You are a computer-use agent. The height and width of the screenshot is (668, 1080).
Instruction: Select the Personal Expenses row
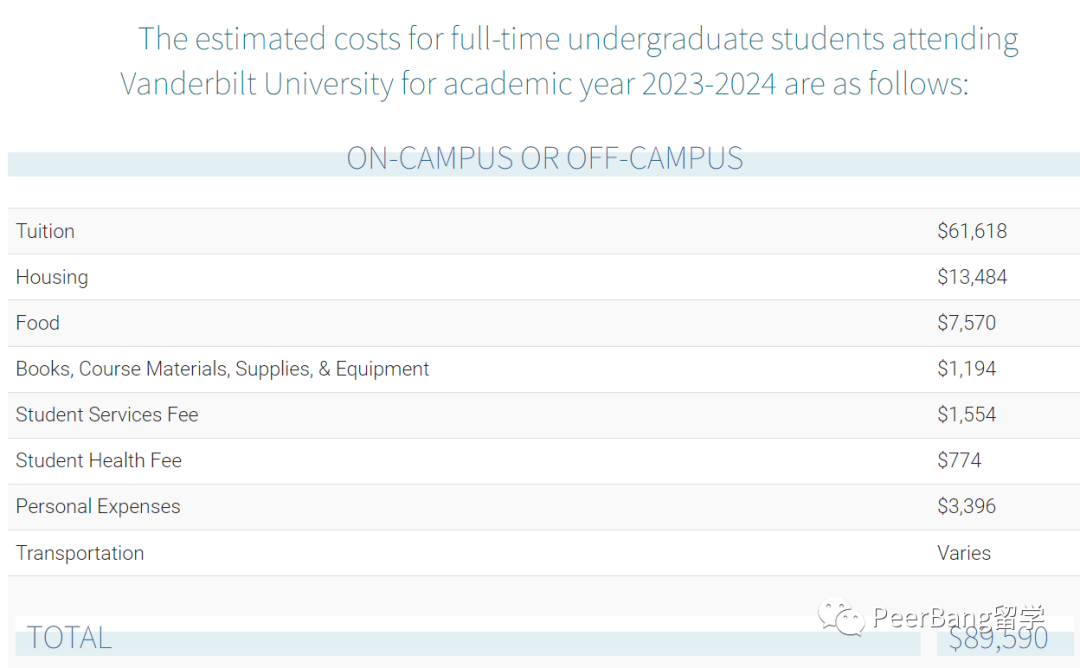coord(544,507)
